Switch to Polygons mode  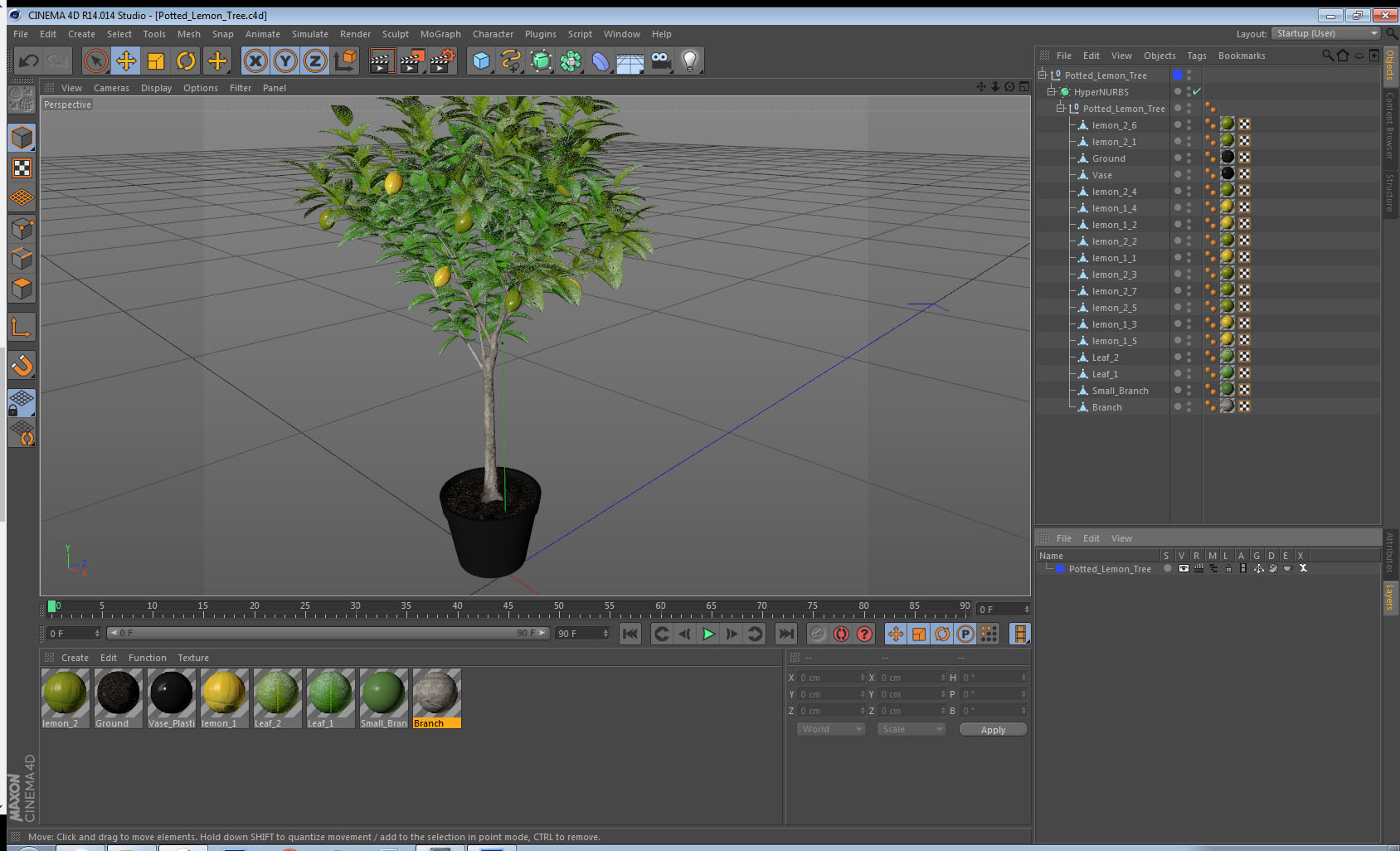[22, 289]
